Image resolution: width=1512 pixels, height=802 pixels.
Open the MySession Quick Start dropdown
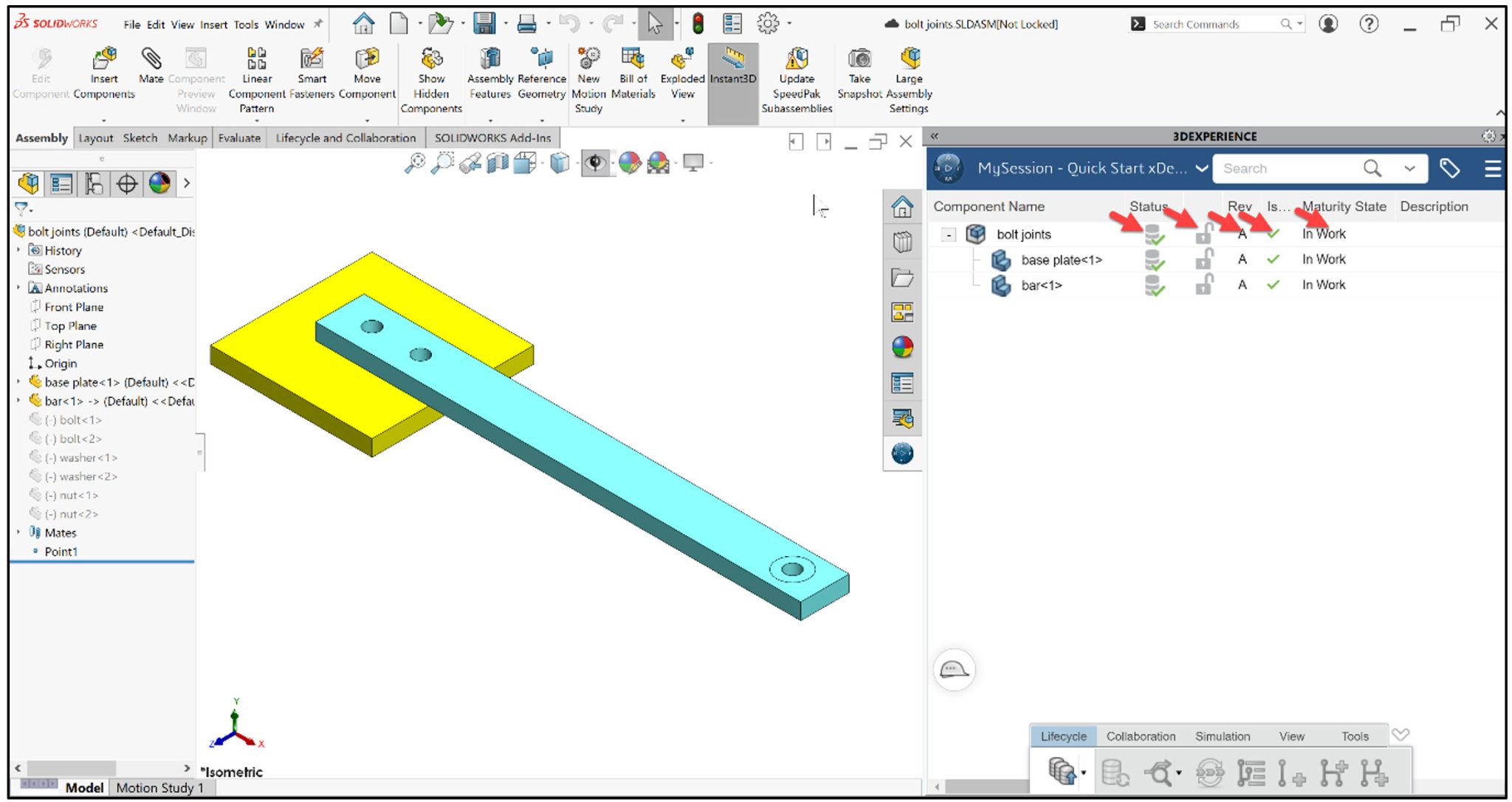[x=1202, y=168]
